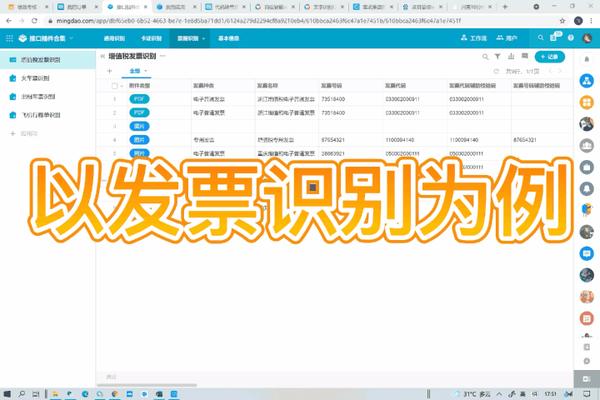600x400 pixels.
Task: Select 出租车票识别 in the left sidebar
Action: tap(47, 96)
